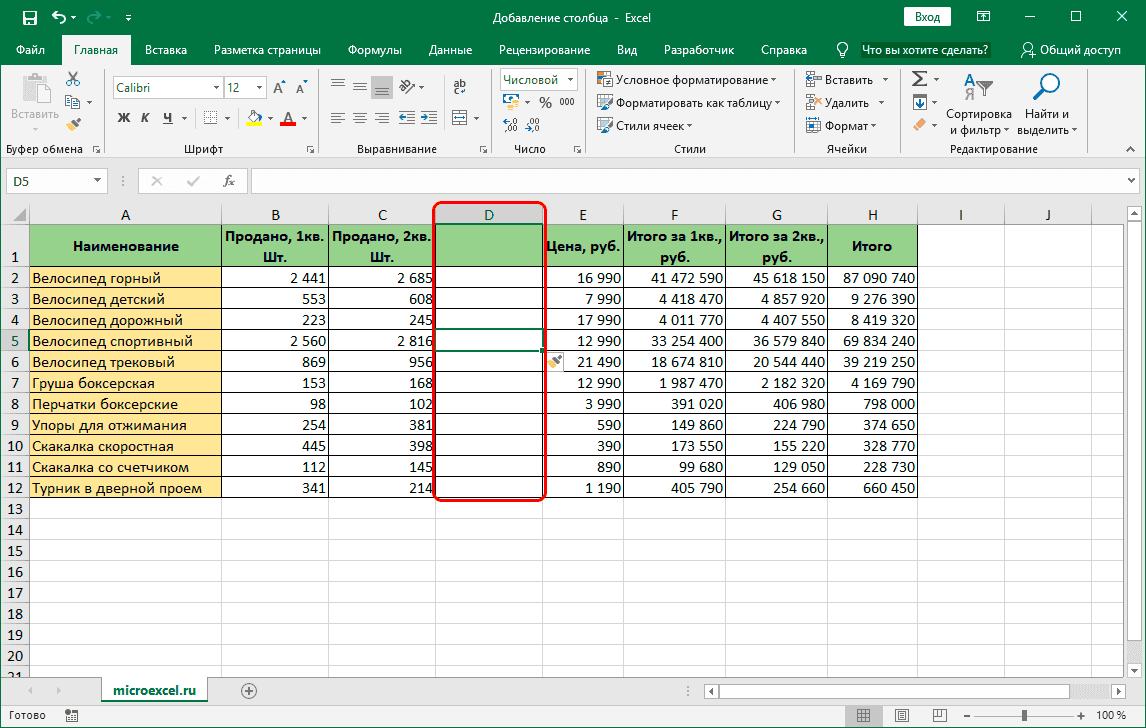Pick the red font color swatch
This screenshot has height=728, width=1146.
point(287,122)
